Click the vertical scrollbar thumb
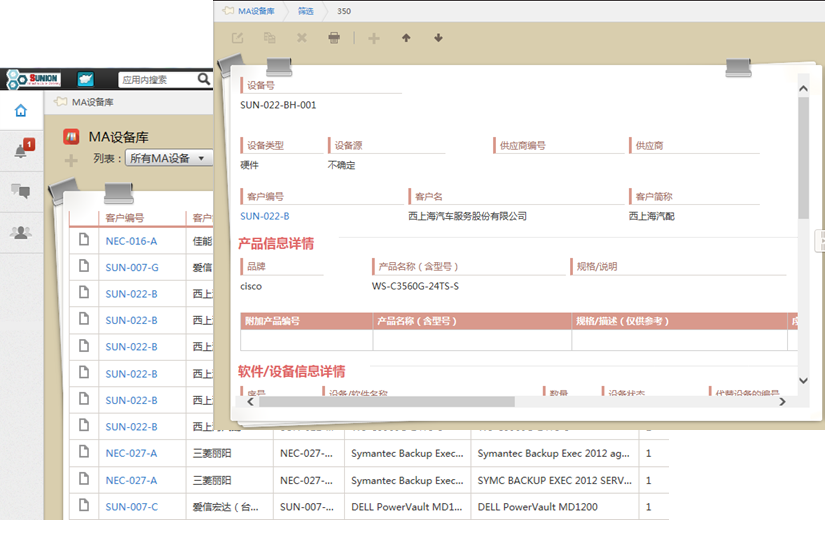The image size is (826, 536). click(x=803, y=158)
